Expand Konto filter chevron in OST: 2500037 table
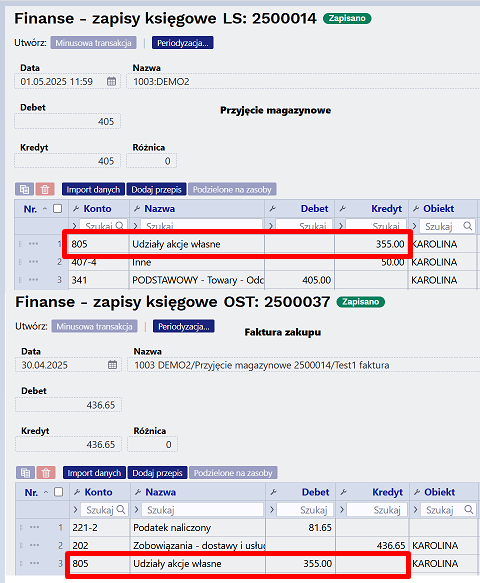480x583 pixels. point(75,509)
